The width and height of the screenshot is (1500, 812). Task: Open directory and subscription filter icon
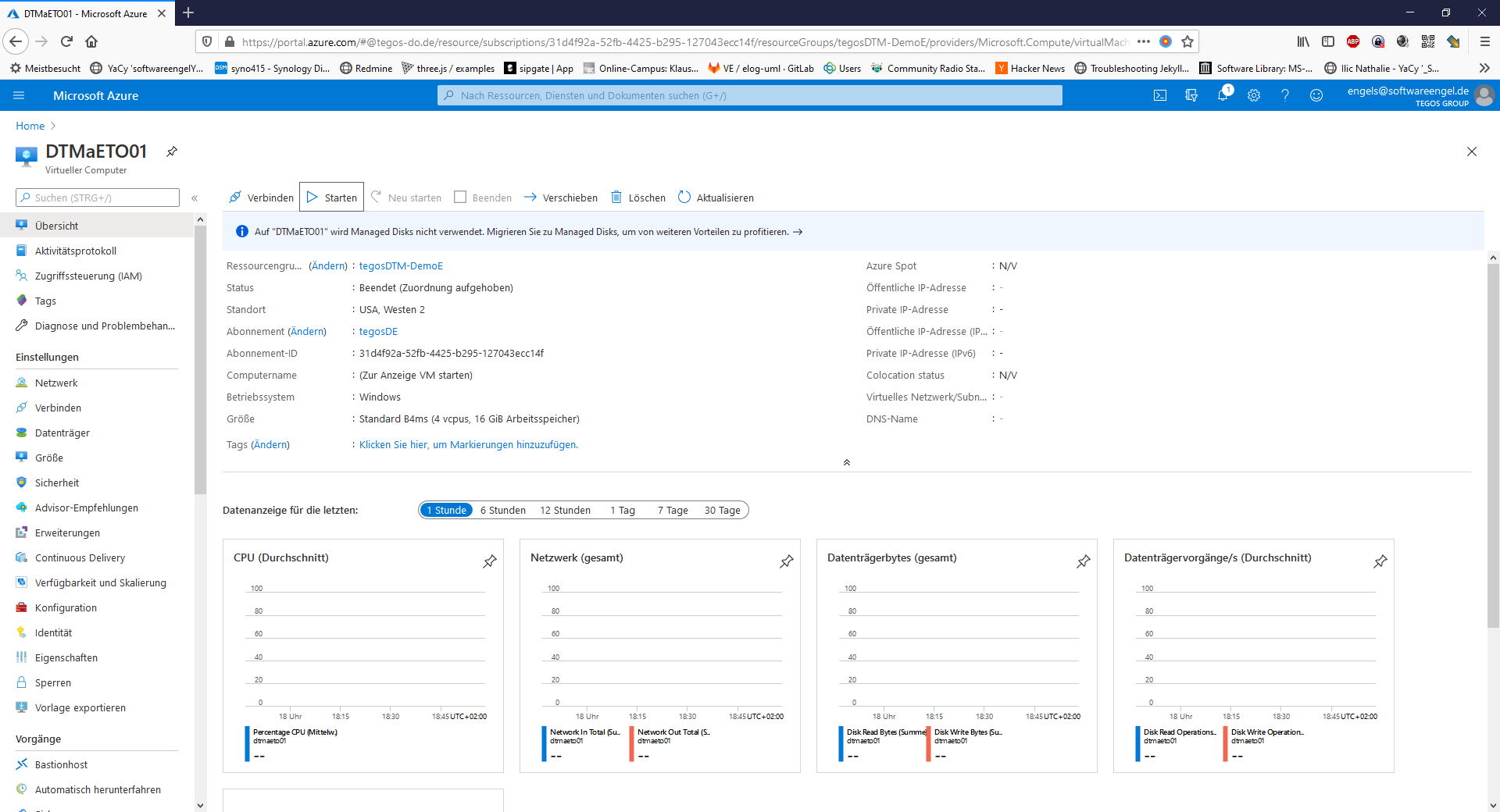[x=1191, y=95]
